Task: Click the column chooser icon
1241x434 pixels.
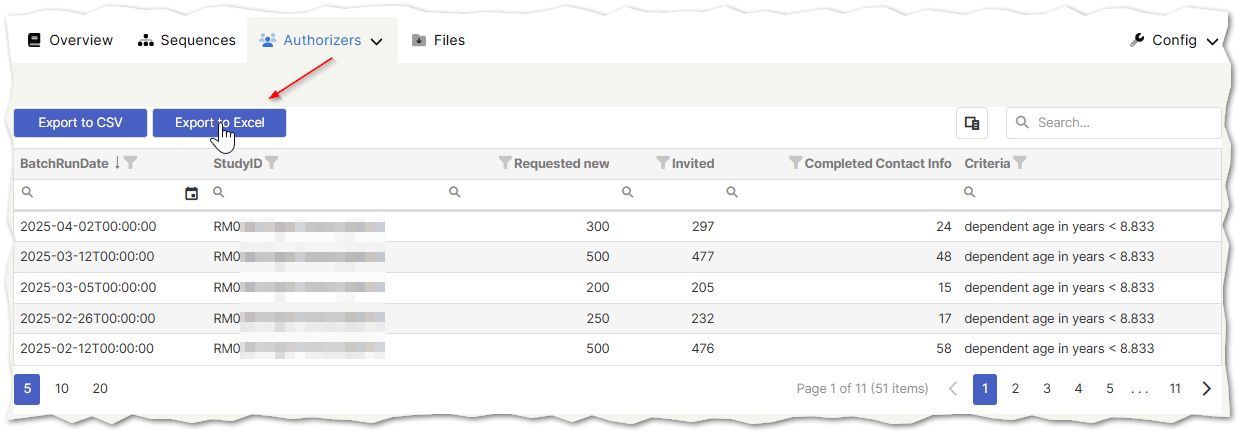Action: click(971, 123)
